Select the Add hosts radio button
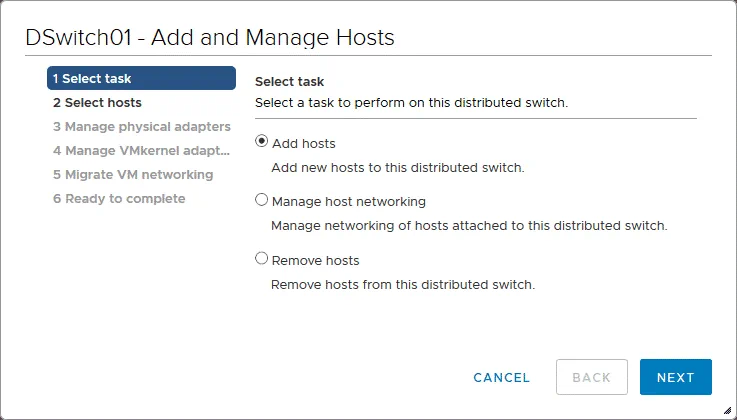This screenshot has width=737, height=420. (x=262, y=142)
